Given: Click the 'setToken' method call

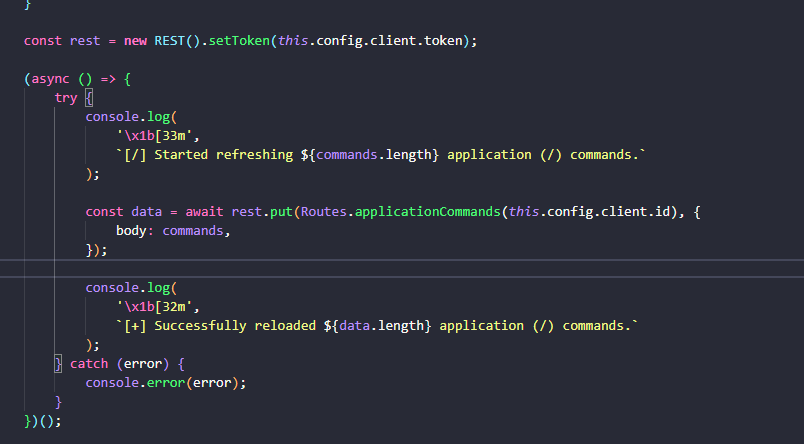Looking at the screenshot, I should 239,41.
